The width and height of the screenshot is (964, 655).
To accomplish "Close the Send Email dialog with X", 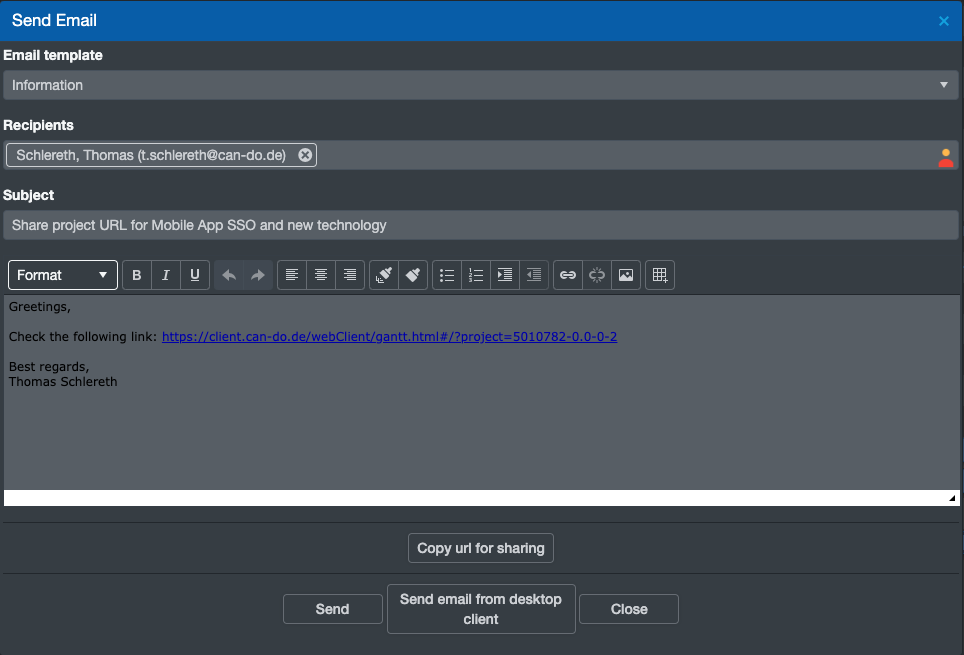I will tap(944, 21).
